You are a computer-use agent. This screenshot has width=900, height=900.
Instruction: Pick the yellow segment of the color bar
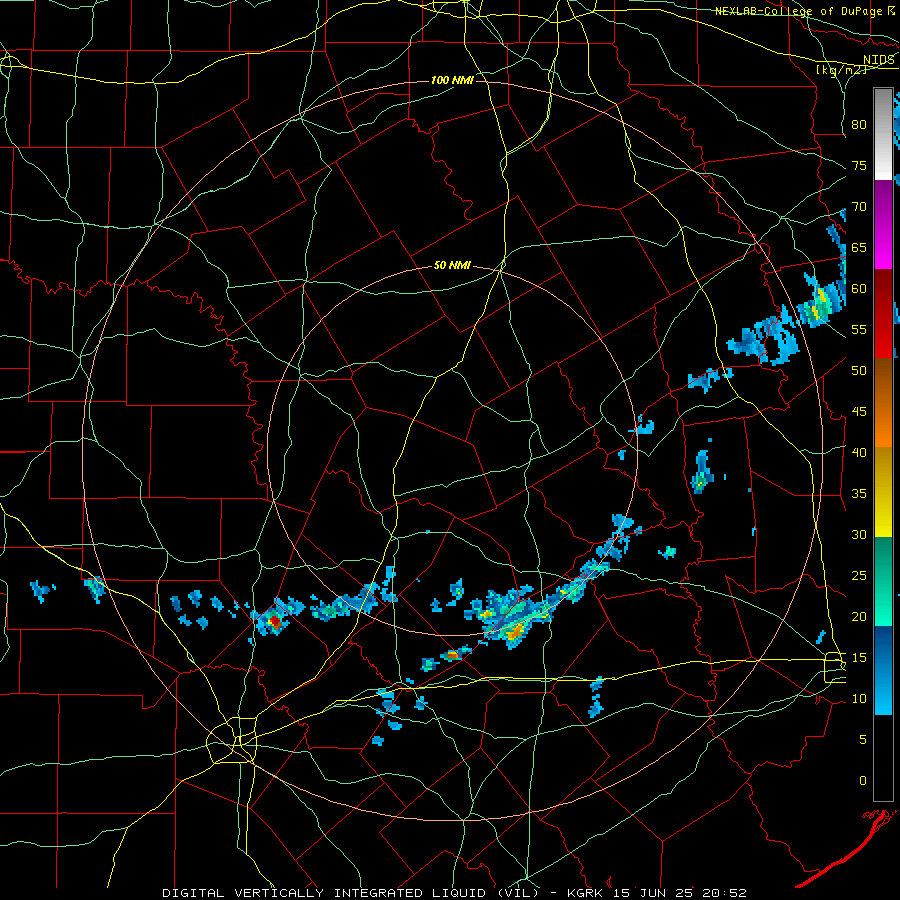coord(883,492)
